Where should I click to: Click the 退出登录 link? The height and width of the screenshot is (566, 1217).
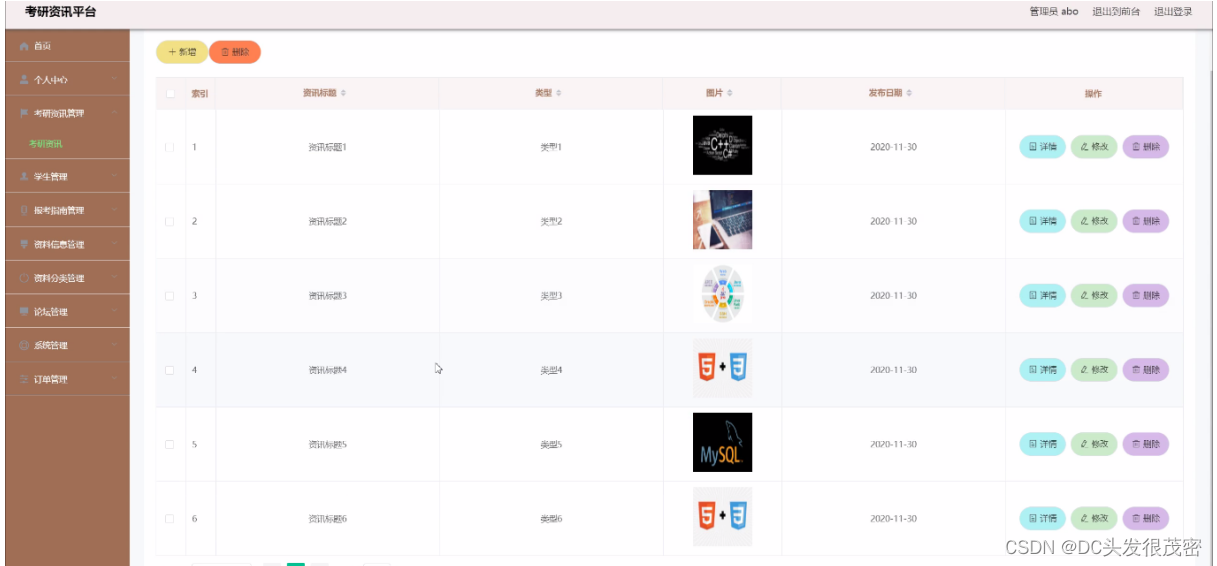[x=1173, y=12]
